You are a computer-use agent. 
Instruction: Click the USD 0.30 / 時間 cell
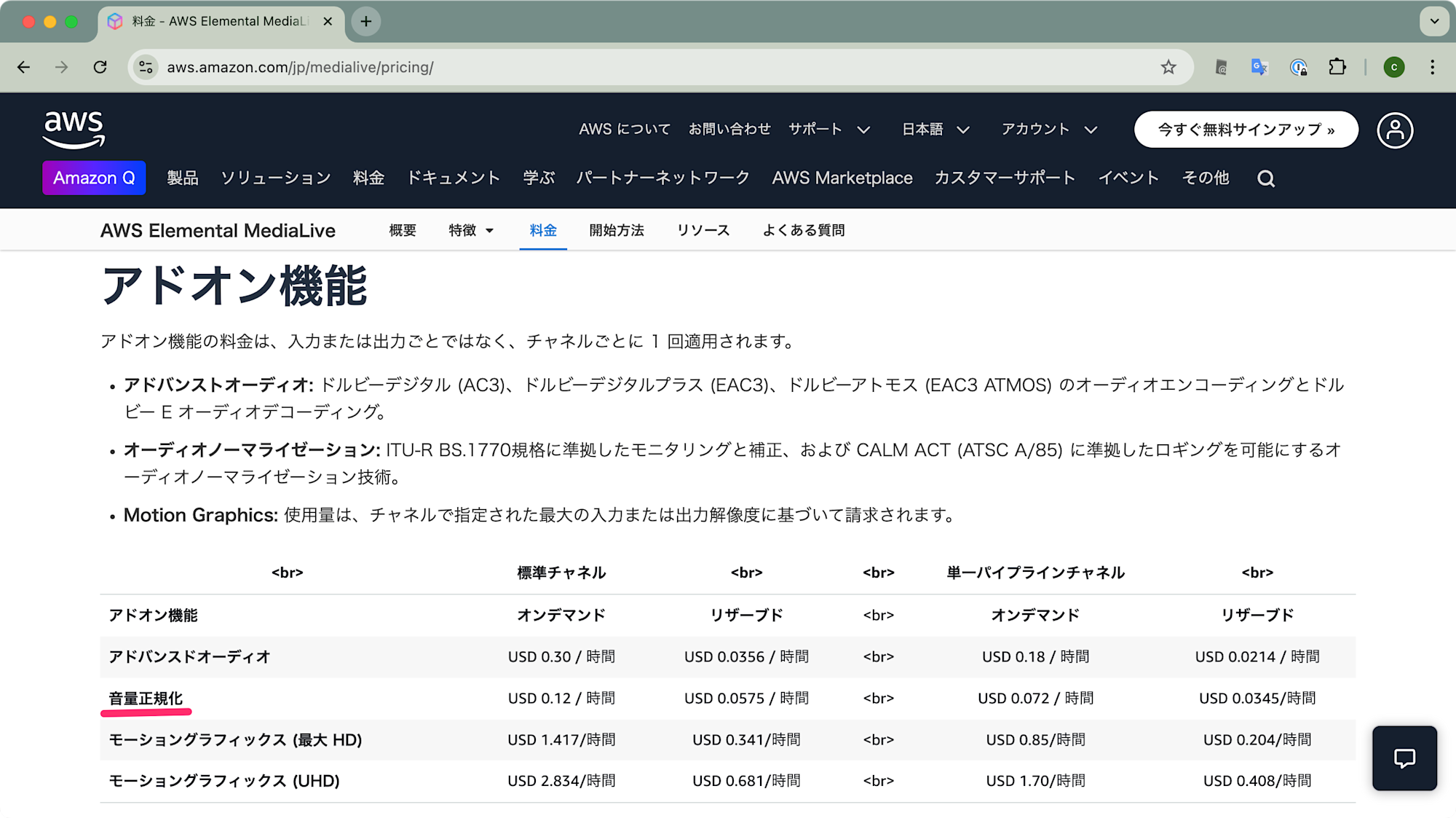(561, 657)
